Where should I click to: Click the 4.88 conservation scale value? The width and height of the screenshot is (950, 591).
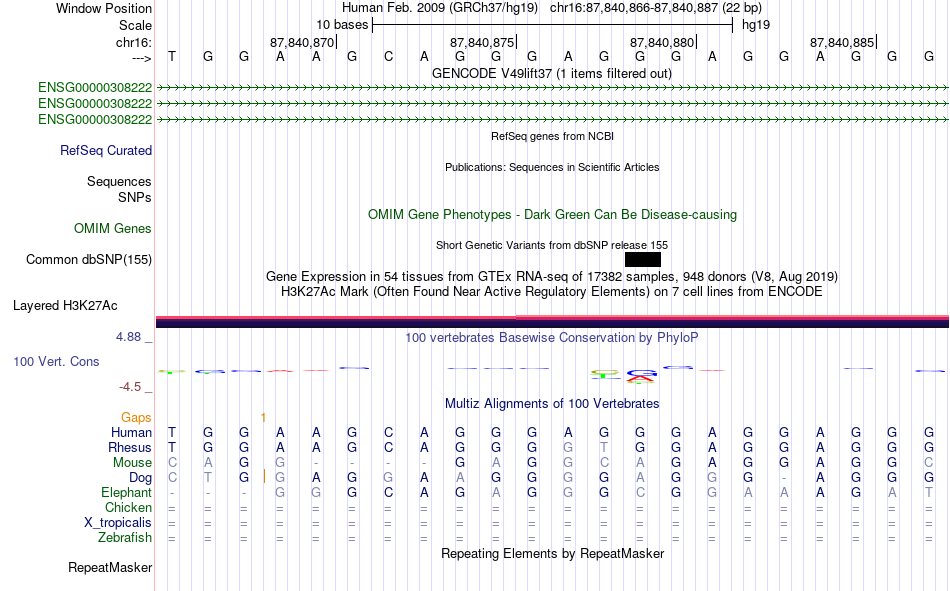coord(128,337)
